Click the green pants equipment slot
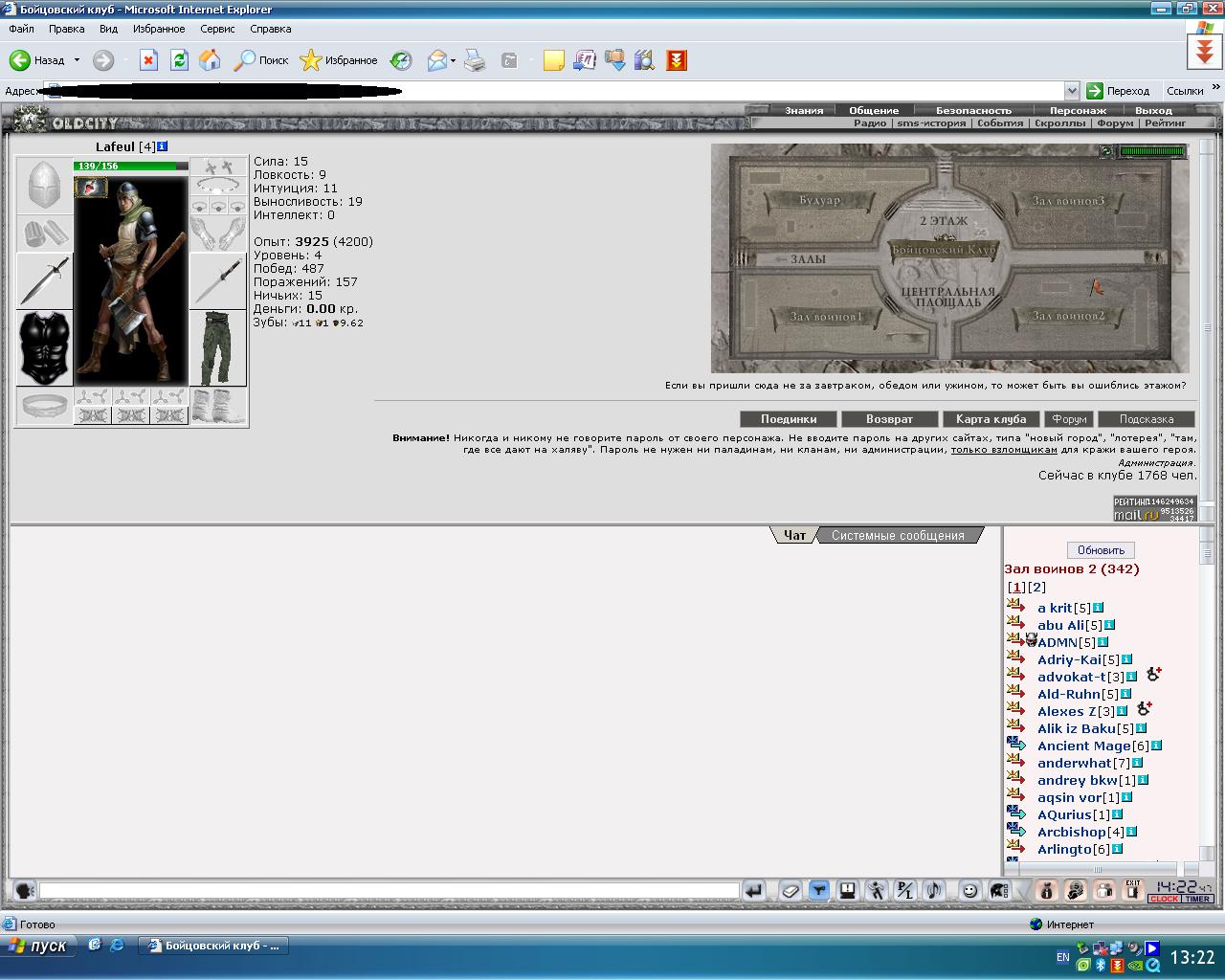Screen dimensions: 1225x980 (x=218, y=347)
